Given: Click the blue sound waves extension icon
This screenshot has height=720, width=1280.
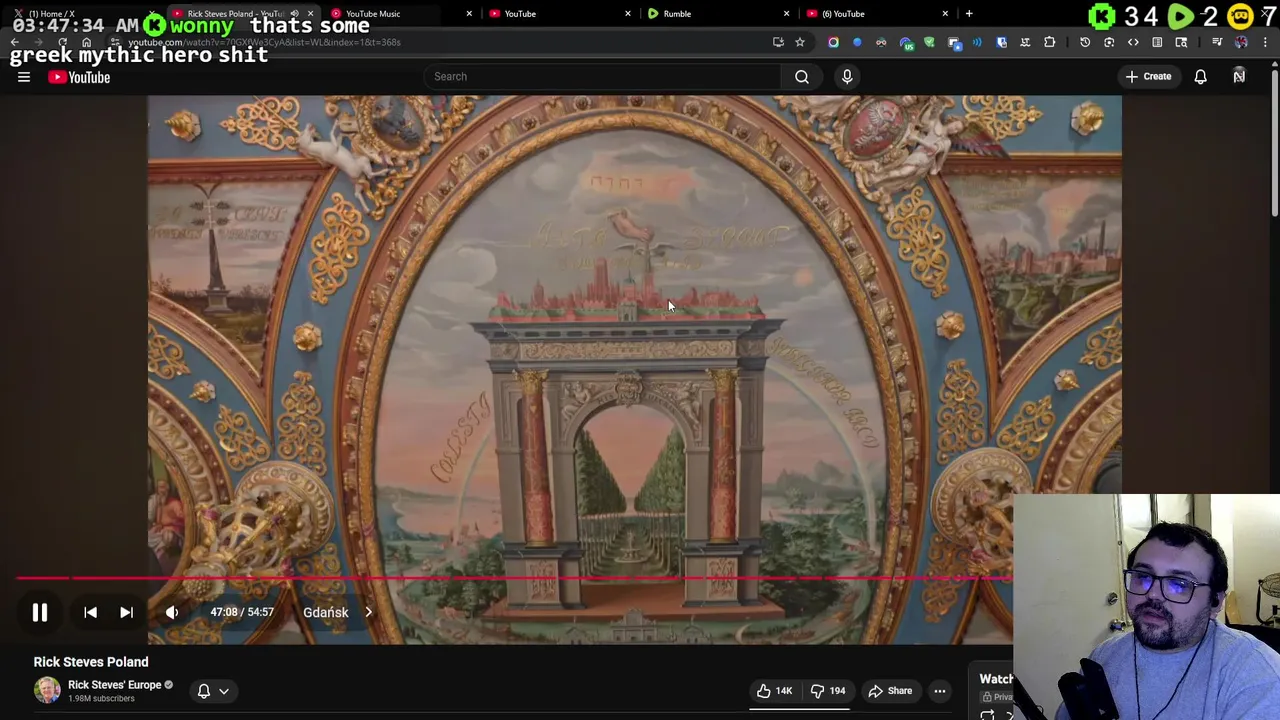Looking at the screenshot, I should (977, 42).
